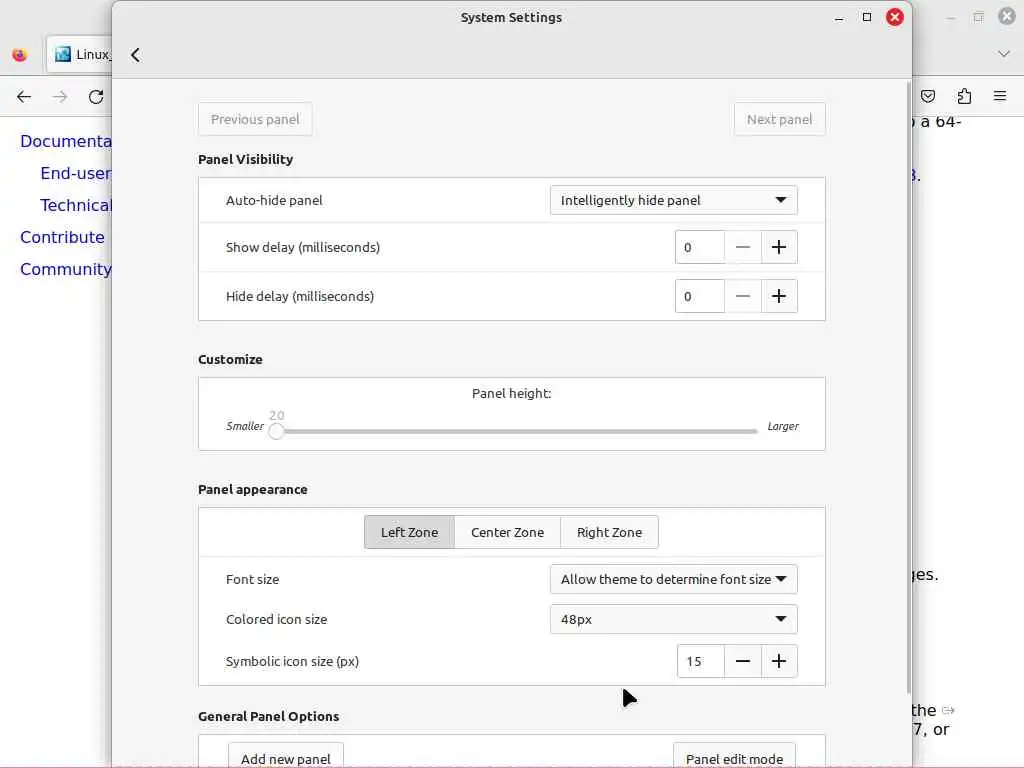Expand the Font size dropdown

click(673, 579)
